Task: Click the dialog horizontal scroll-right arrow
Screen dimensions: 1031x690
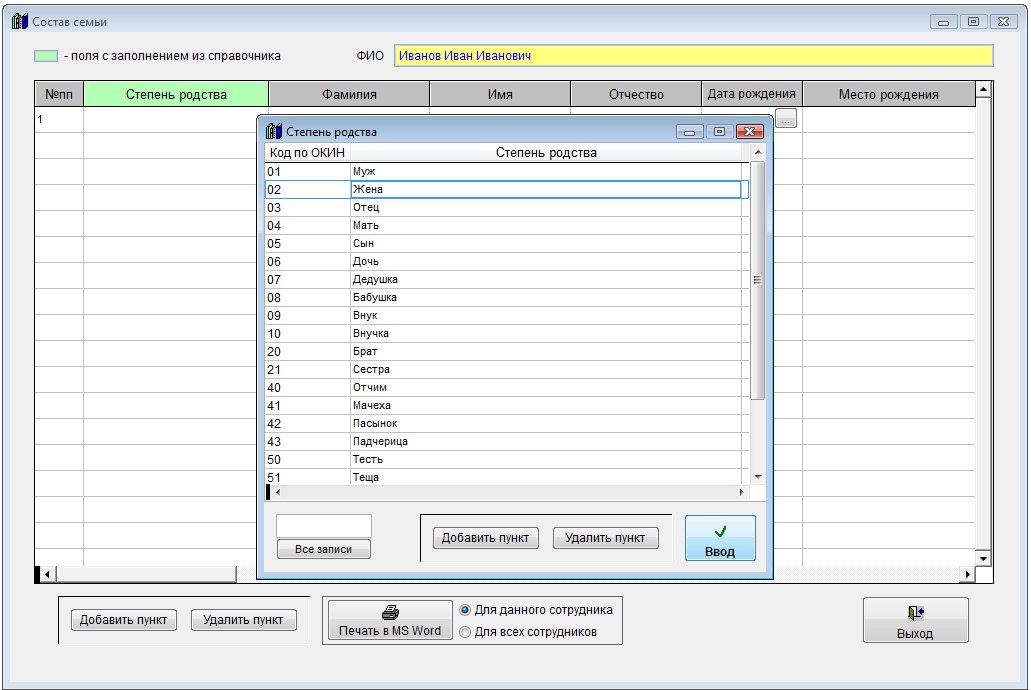Action: pos(742,492)
